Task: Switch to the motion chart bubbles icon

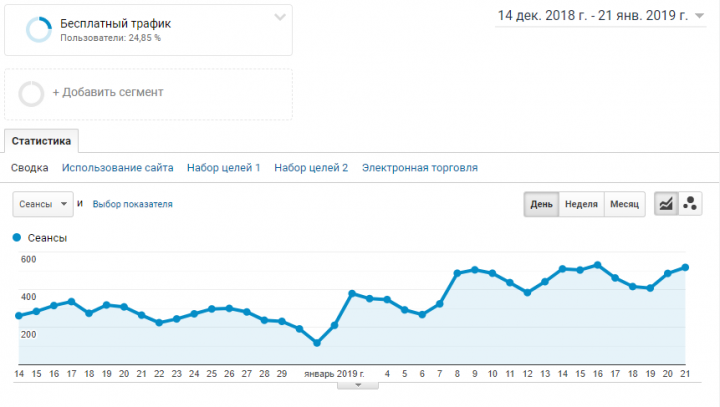Action: (x=690, y=204)
